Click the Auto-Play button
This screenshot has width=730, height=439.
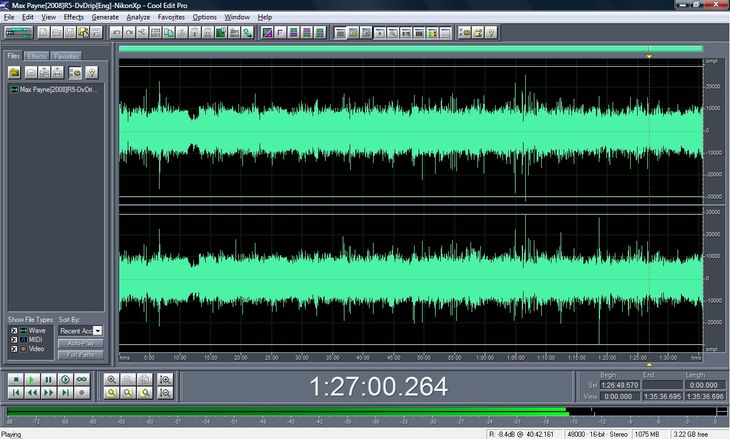81,344
